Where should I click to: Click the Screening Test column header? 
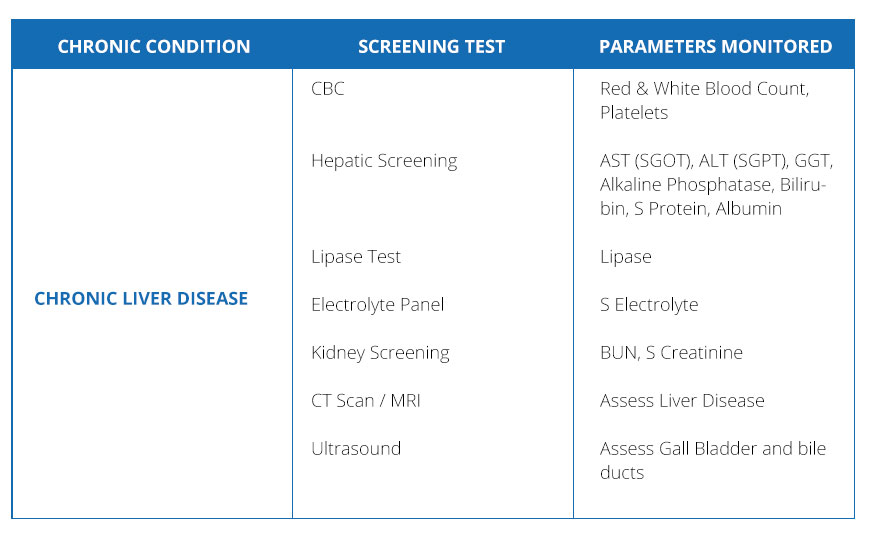coord(432,46)
